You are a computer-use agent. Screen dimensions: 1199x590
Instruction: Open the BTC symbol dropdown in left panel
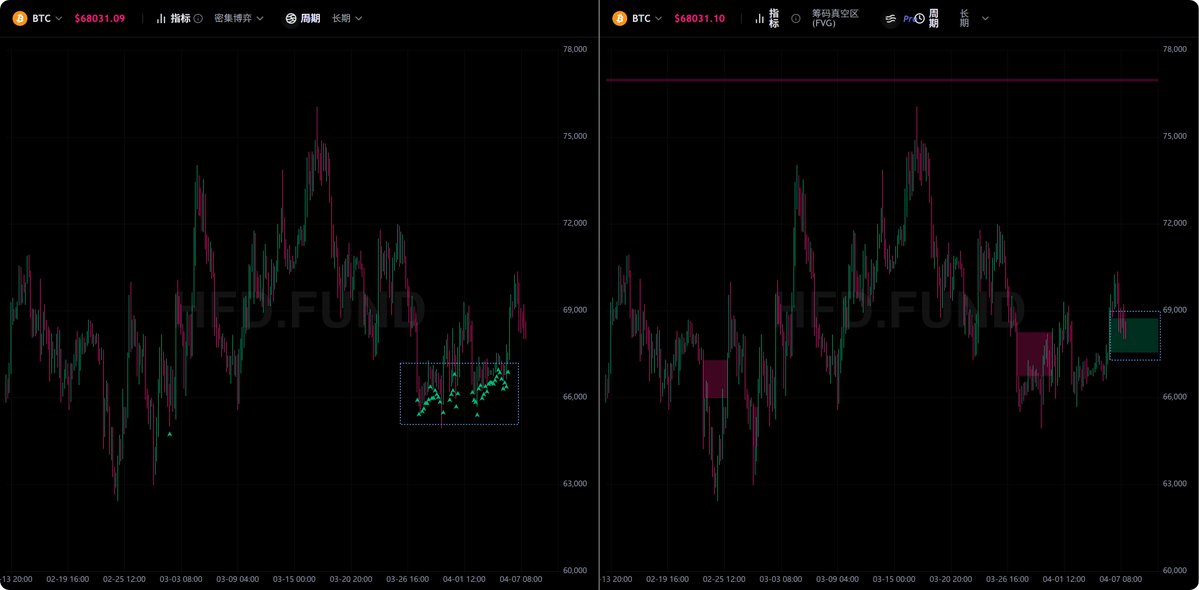coord(47,18)
